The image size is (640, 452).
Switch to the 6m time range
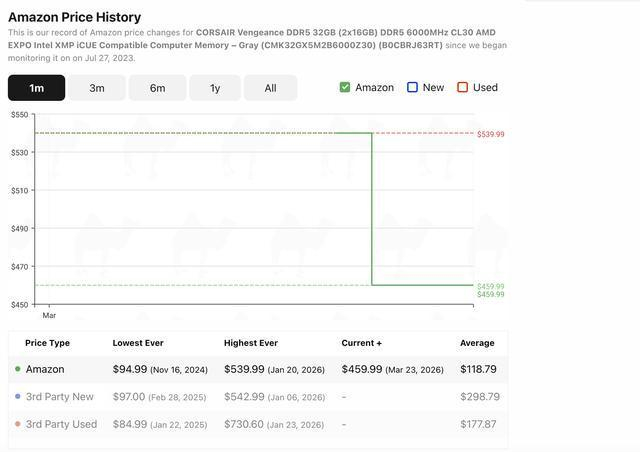point(157,88)
